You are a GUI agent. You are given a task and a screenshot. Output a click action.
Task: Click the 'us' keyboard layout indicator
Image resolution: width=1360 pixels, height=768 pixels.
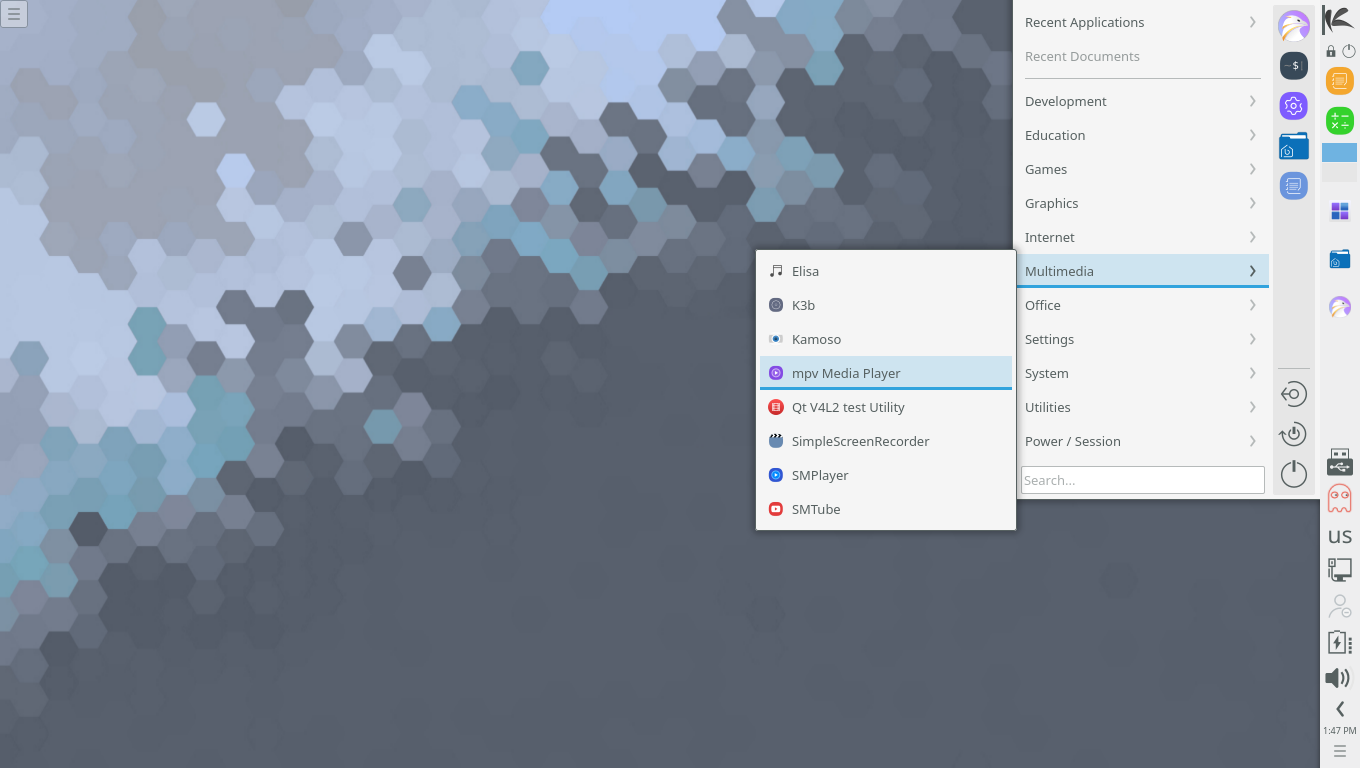pyautogui.click(x=1340, y=536)
